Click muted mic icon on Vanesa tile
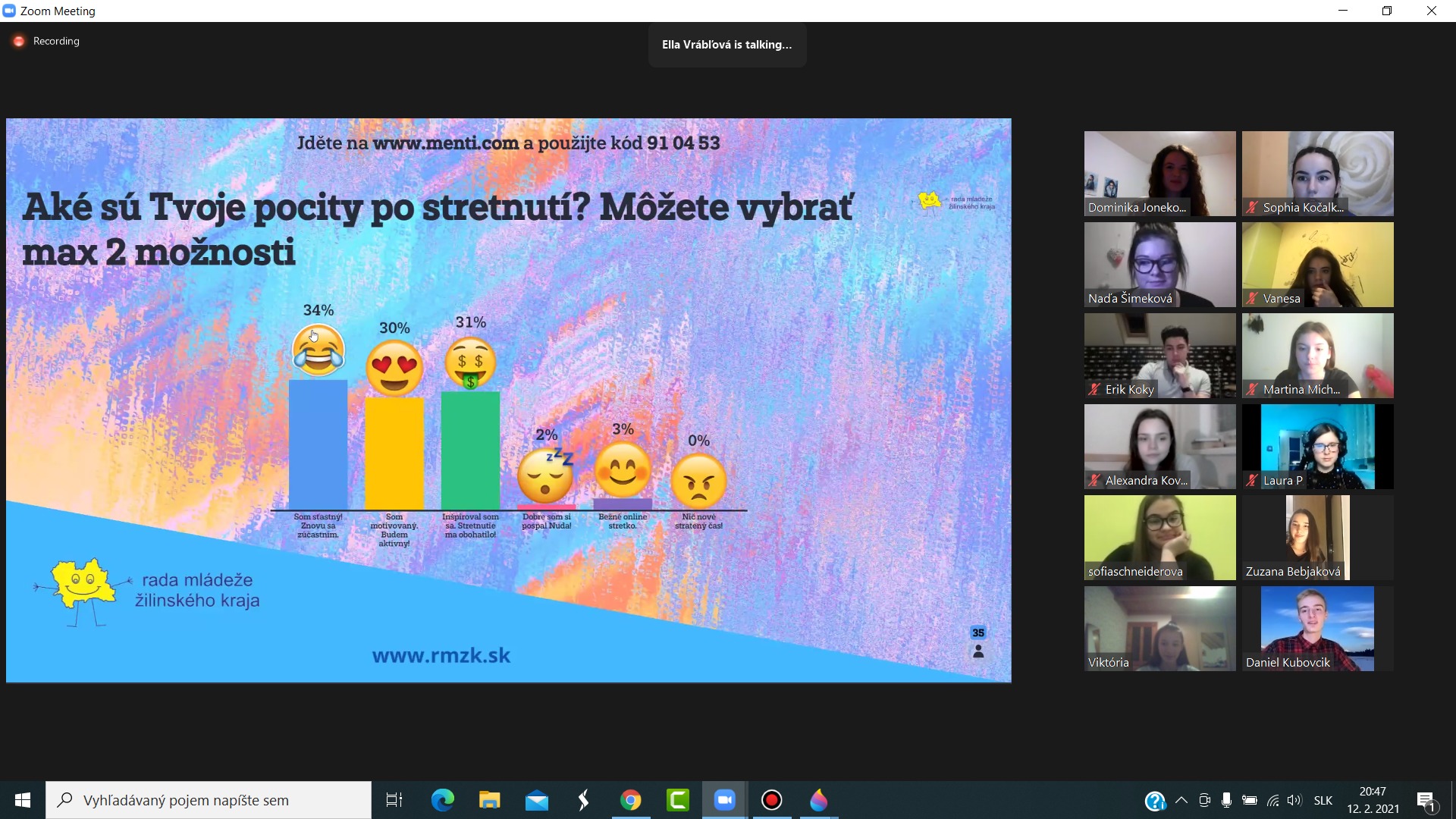The image size is (1456, 819). click(x=1253, y=298)
